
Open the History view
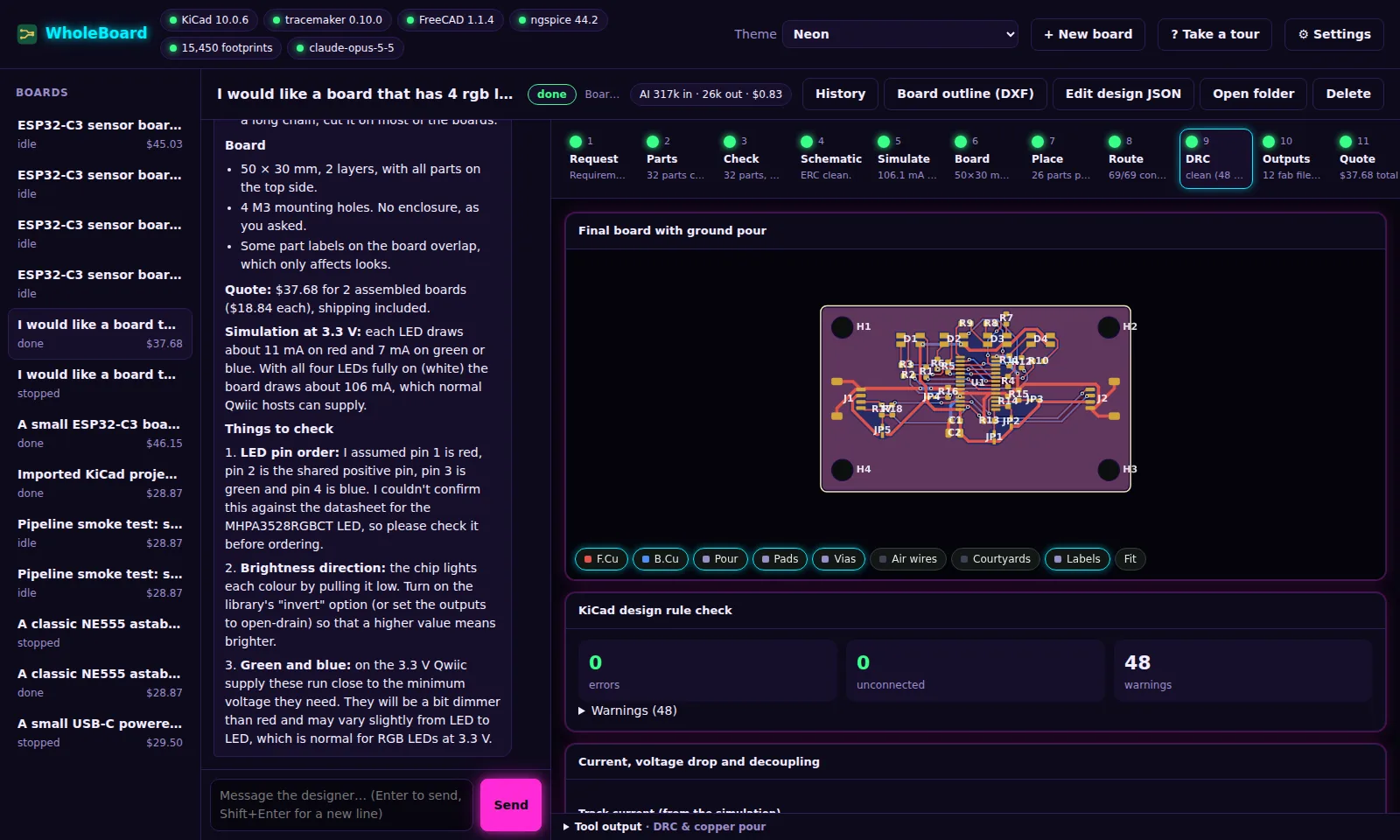(x=840, y=94)
